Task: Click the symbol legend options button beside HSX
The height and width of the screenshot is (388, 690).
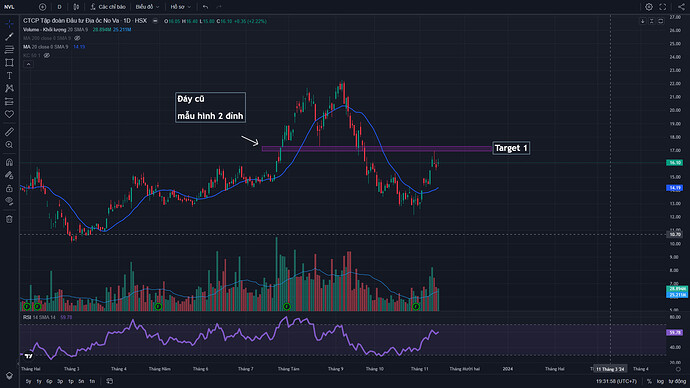Action: click(x=155, y=21)
